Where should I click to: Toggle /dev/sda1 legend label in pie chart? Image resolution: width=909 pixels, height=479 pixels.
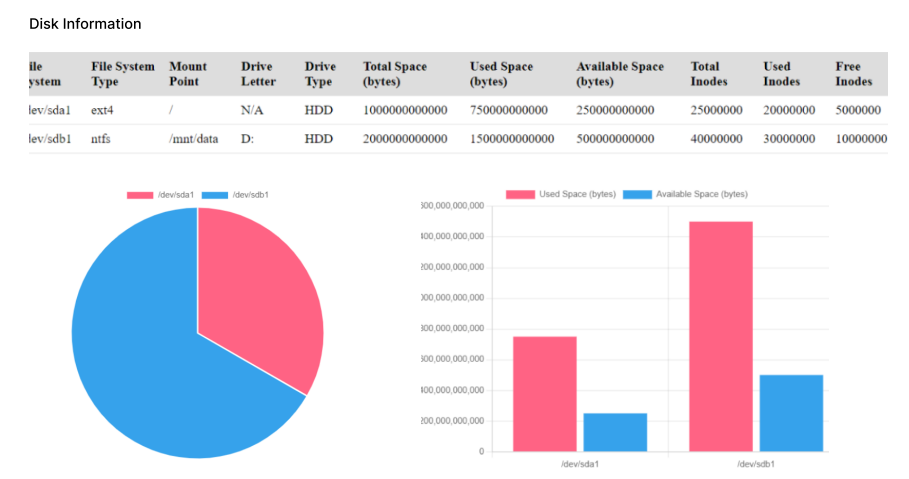[x=174, y=194]
